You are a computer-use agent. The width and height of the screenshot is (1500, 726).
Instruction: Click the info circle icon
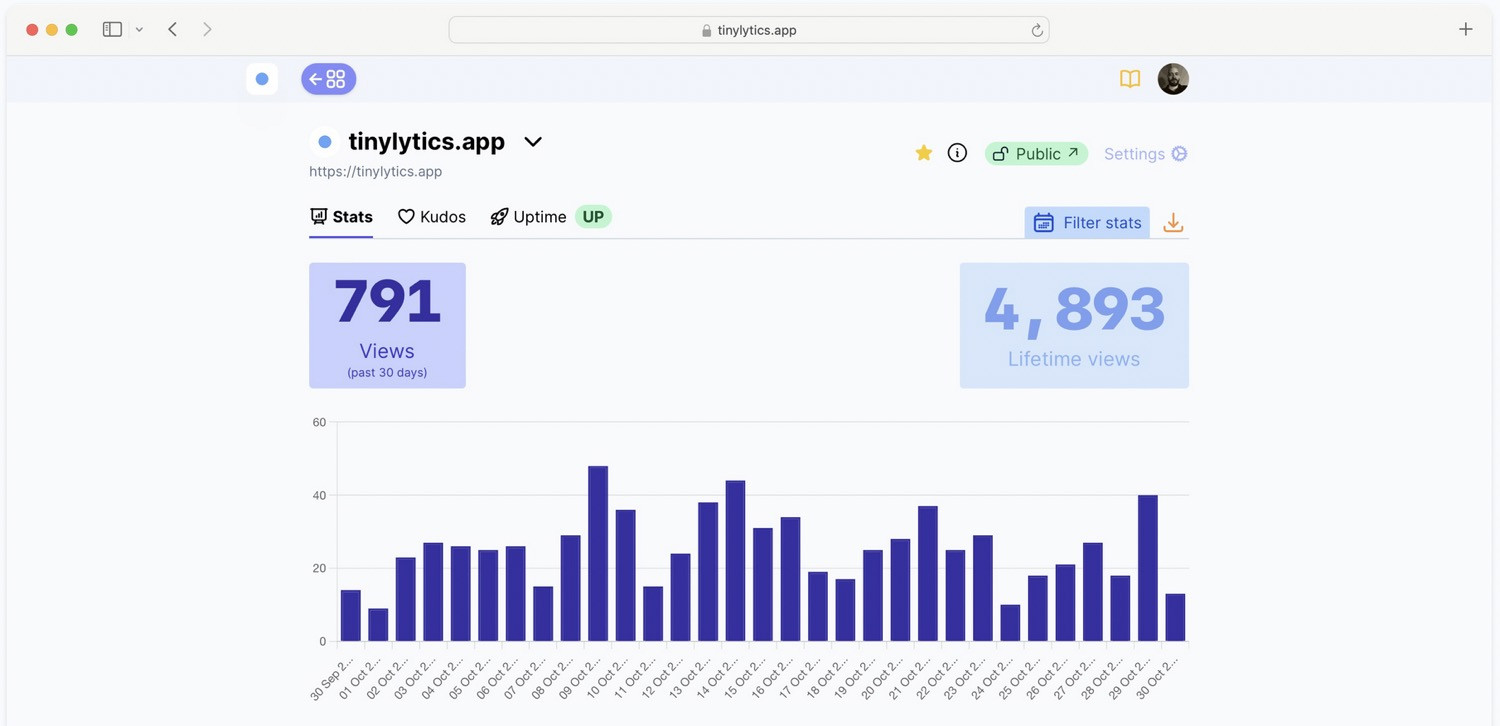pos(957,153)
